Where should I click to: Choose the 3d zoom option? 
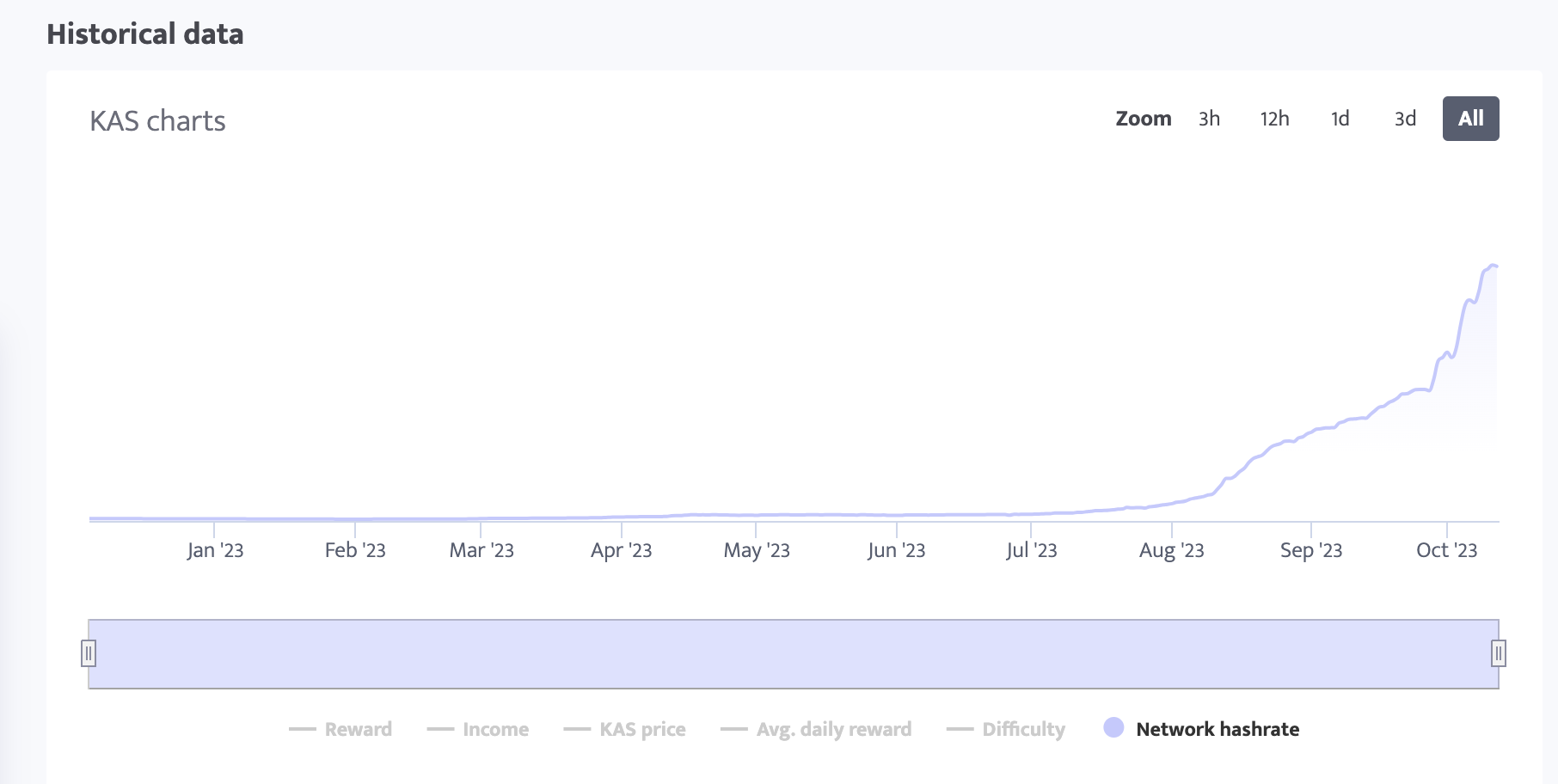[x=1405, y=119]
